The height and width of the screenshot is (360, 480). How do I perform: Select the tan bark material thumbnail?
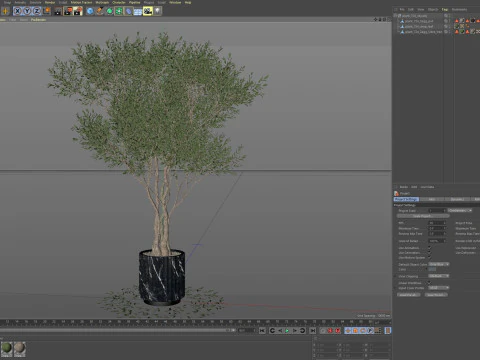(20, 349)
